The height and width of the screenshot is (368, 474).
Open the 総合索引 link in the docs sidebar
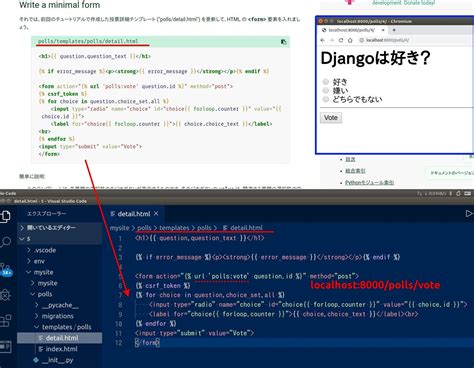click(355, 171)
